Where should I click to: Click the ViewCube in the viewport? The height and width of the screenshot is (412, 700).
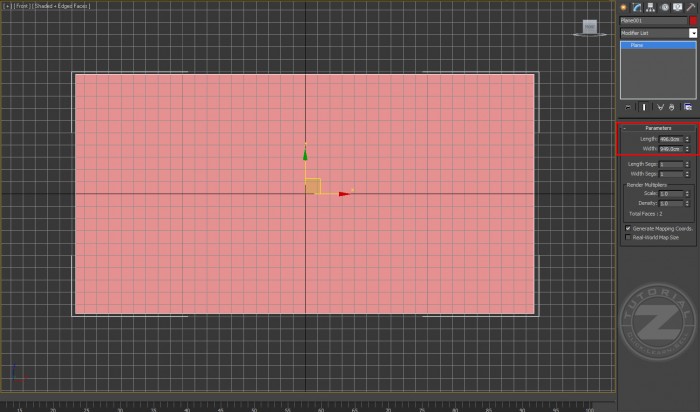[590, 27]
